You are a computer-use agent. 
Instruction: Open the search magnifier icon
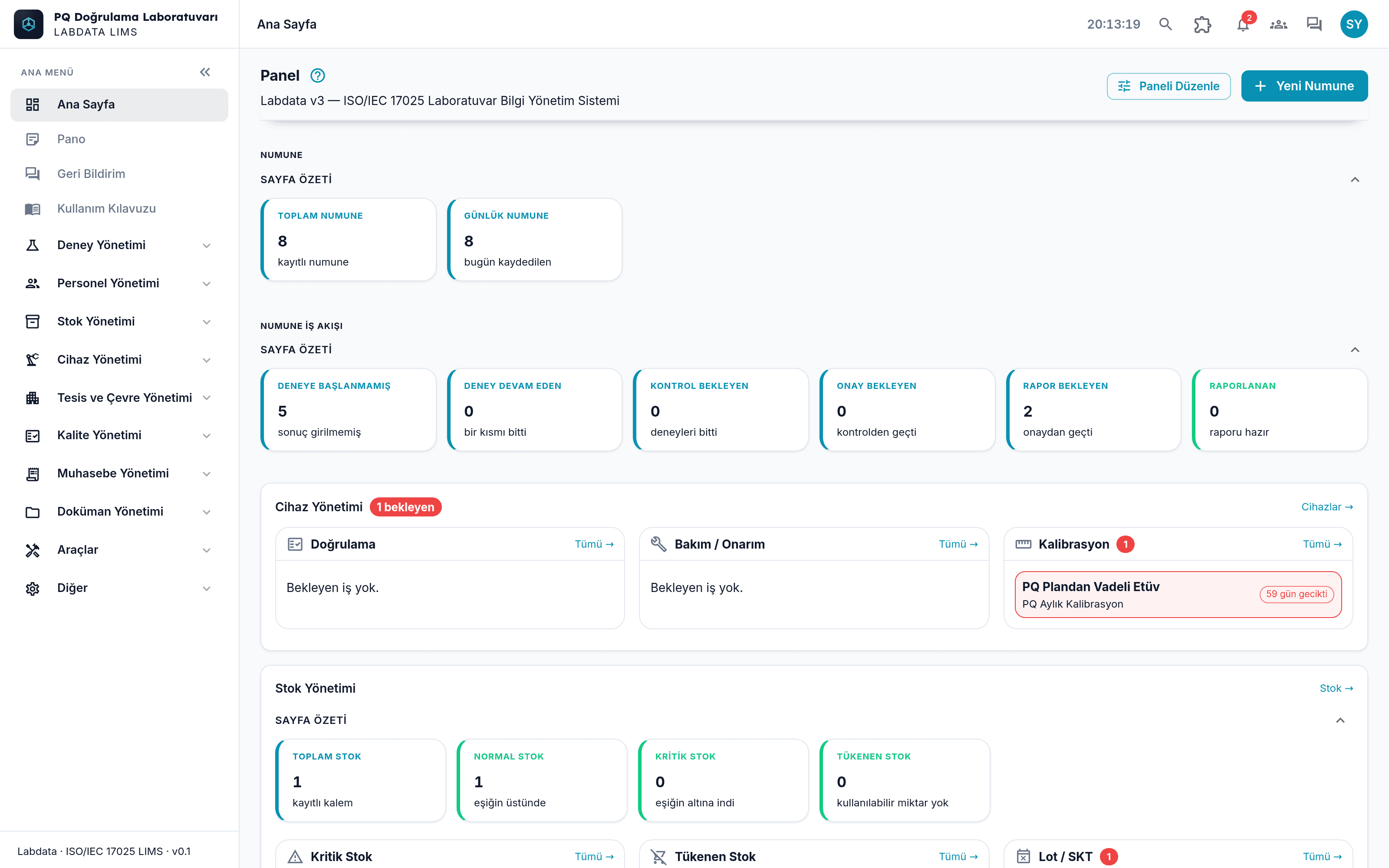click(x=1165, y=24)
